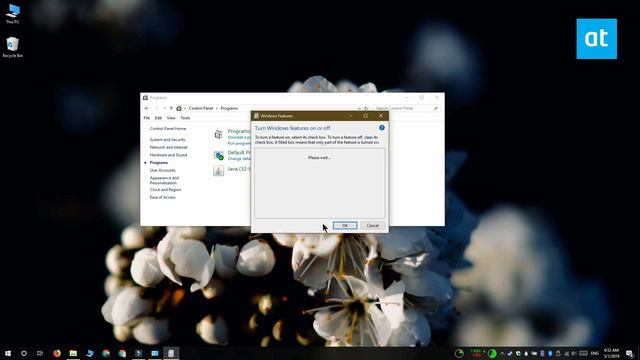This screenshot has width=640, height=360.
Task: Open the This PC desktop icon
Action: click(x=12, y=13)
